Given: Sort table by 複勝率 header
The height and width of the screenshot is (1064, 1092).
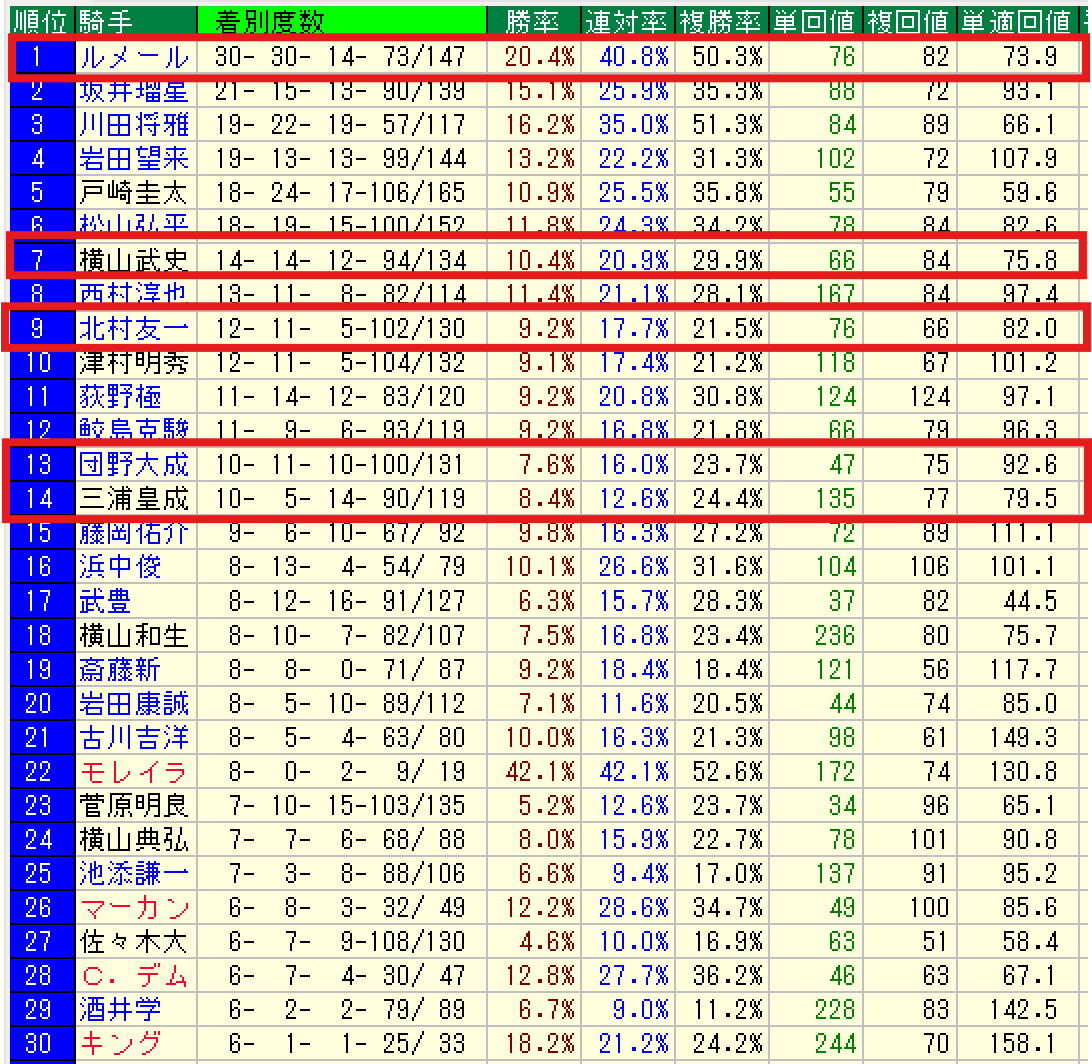Looking at the screenshot, I should pos(721,20).
